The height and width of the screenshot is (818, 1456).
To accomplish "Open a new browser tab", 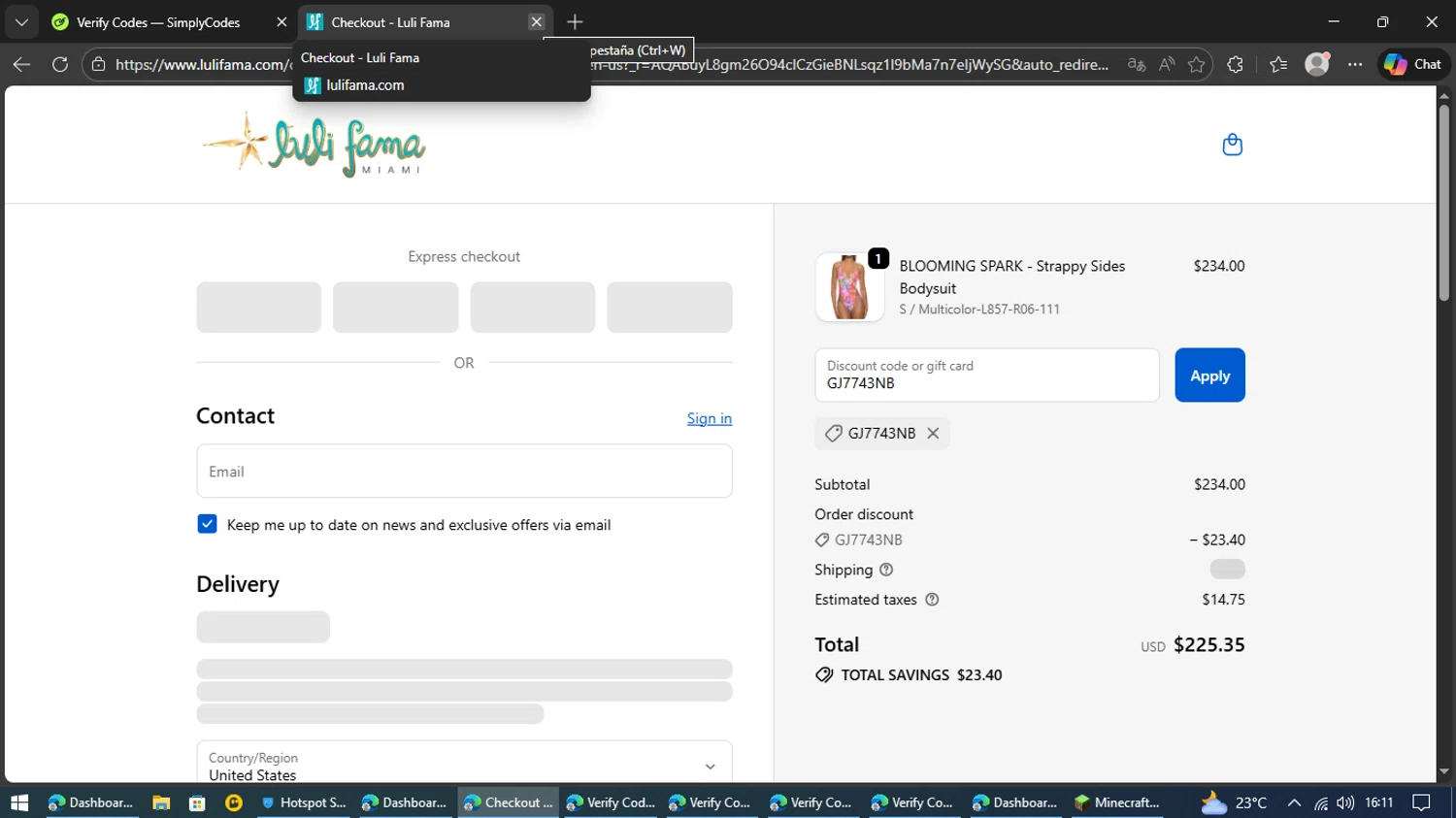I will click(575, 21).
